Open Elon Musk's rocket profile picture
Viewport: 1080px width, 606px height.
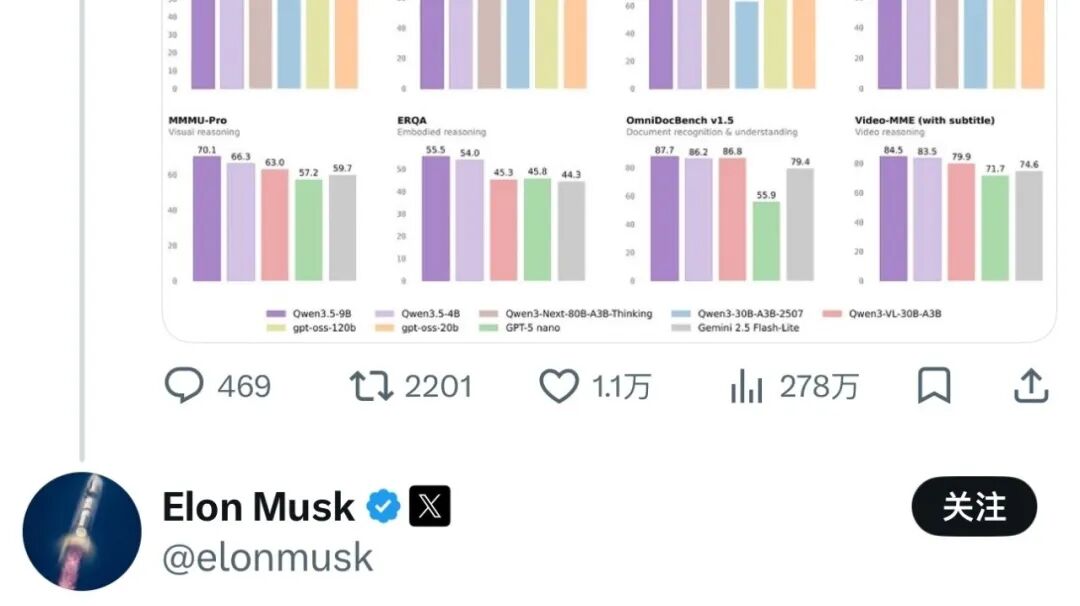click(82, 531)
